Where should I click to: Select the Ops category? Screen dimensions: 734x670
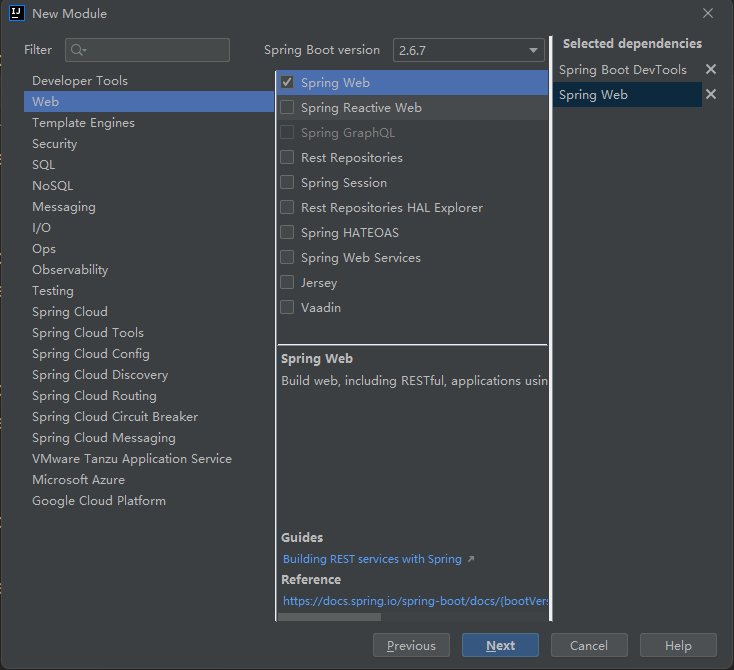tap(149, 249)
